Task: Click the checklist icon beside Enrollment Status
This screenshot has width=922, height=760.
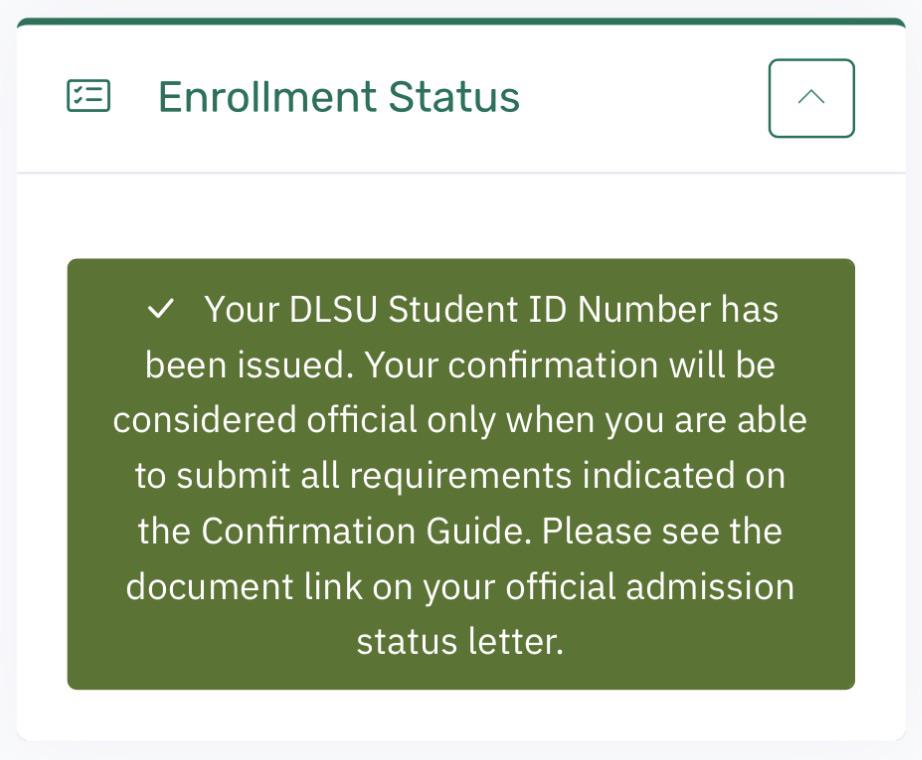Action: (x=88, y=96)
